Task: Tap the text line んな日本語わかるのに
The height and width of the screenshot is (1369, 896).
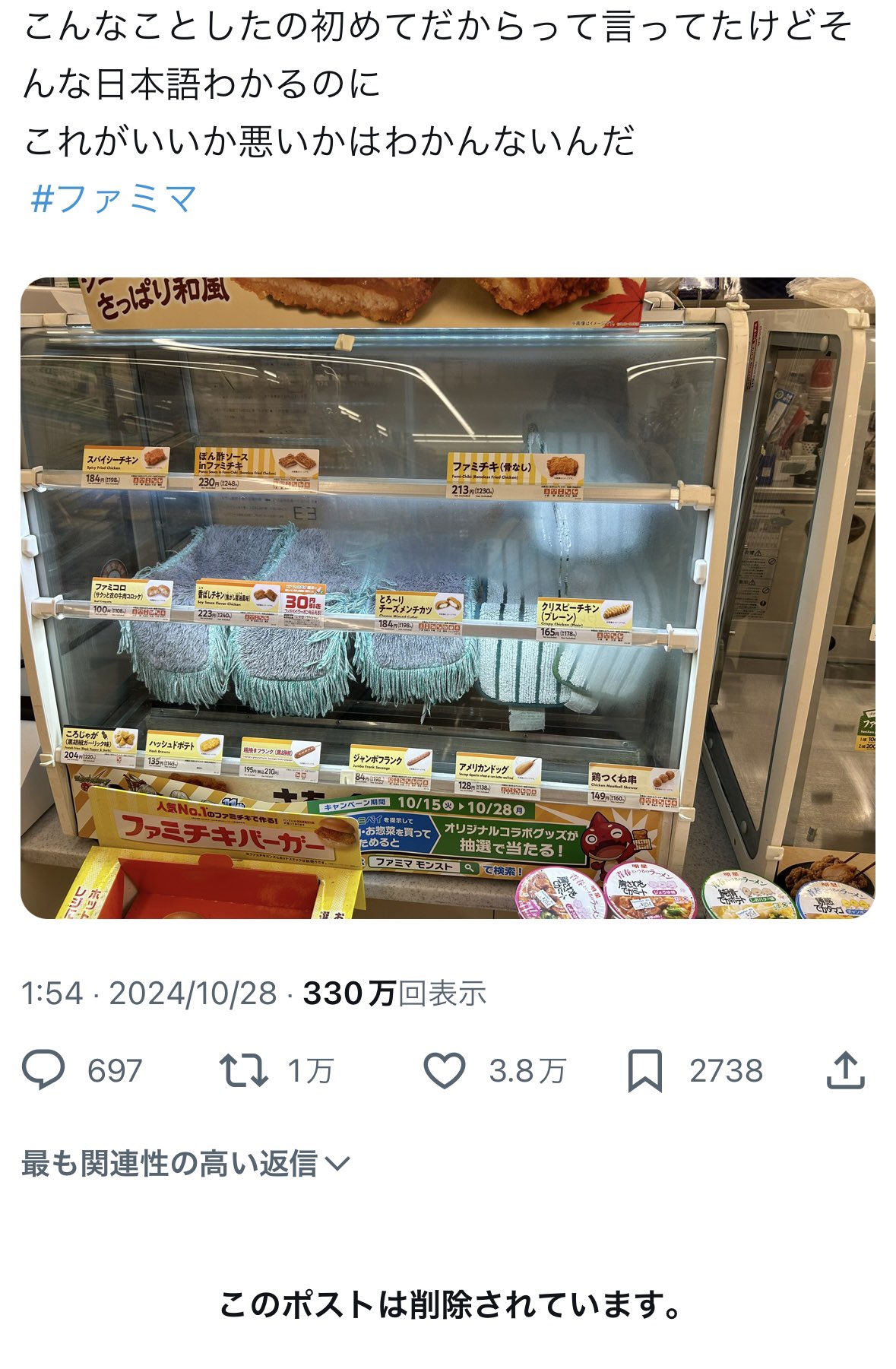Action: click(201, 84)
